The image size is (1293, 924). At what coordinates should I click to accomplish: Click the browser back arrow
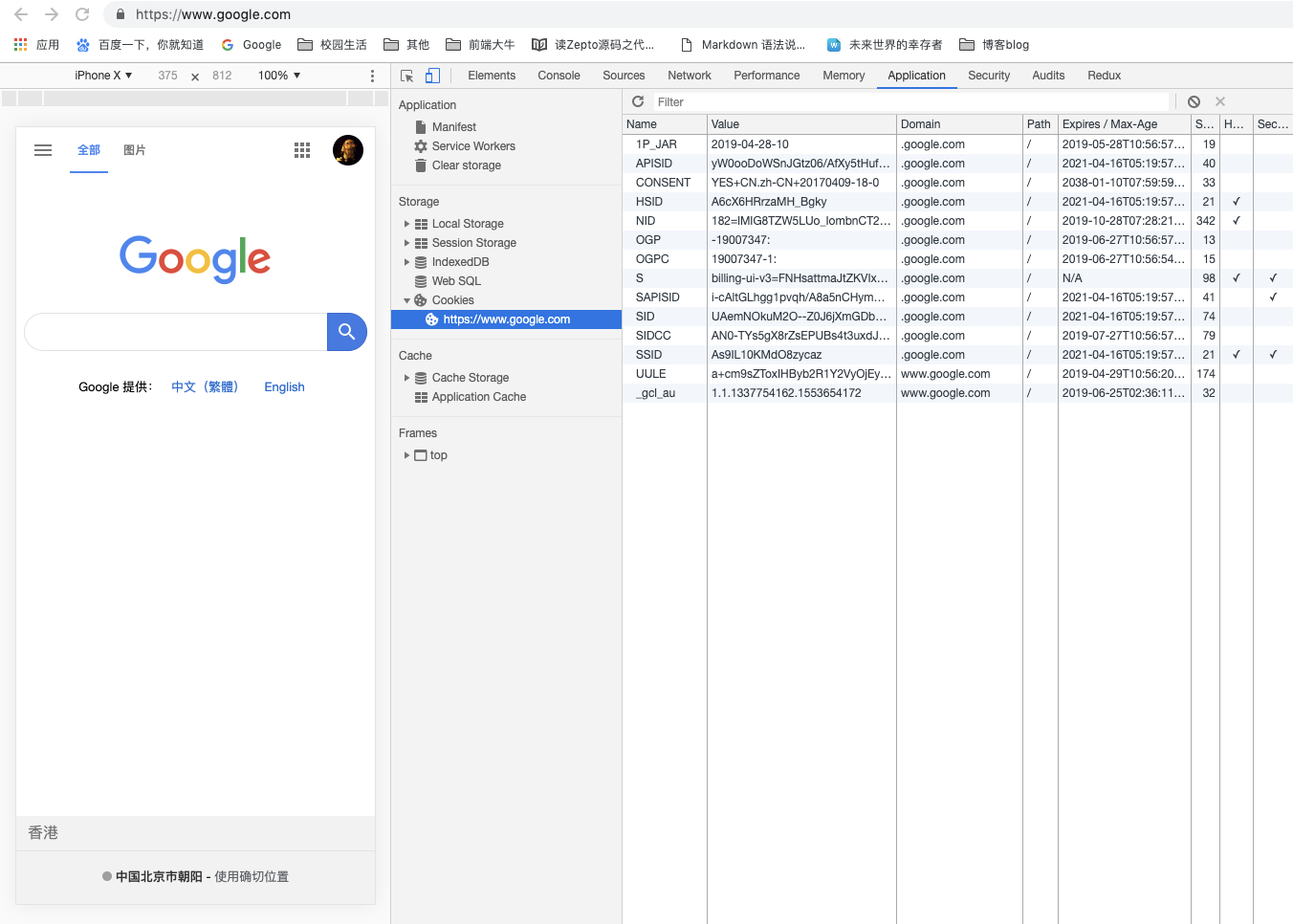21,14
